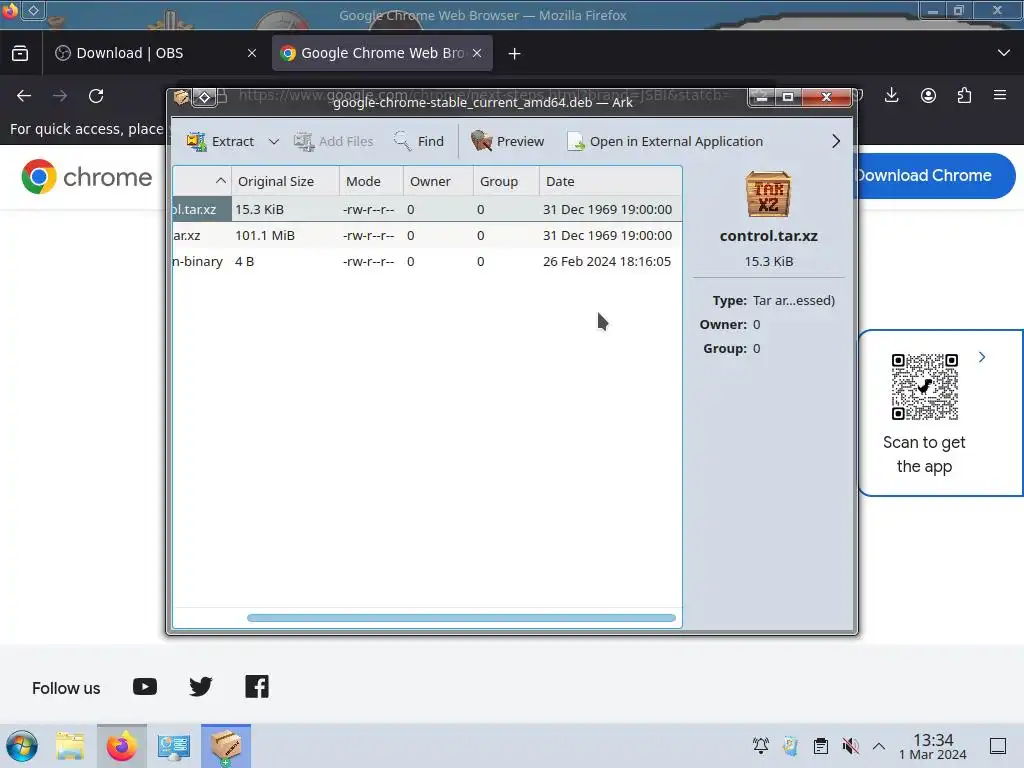Open the file manager from the taskbar
This screenshot has height=768, width=1024.
(x=70, y=746)
